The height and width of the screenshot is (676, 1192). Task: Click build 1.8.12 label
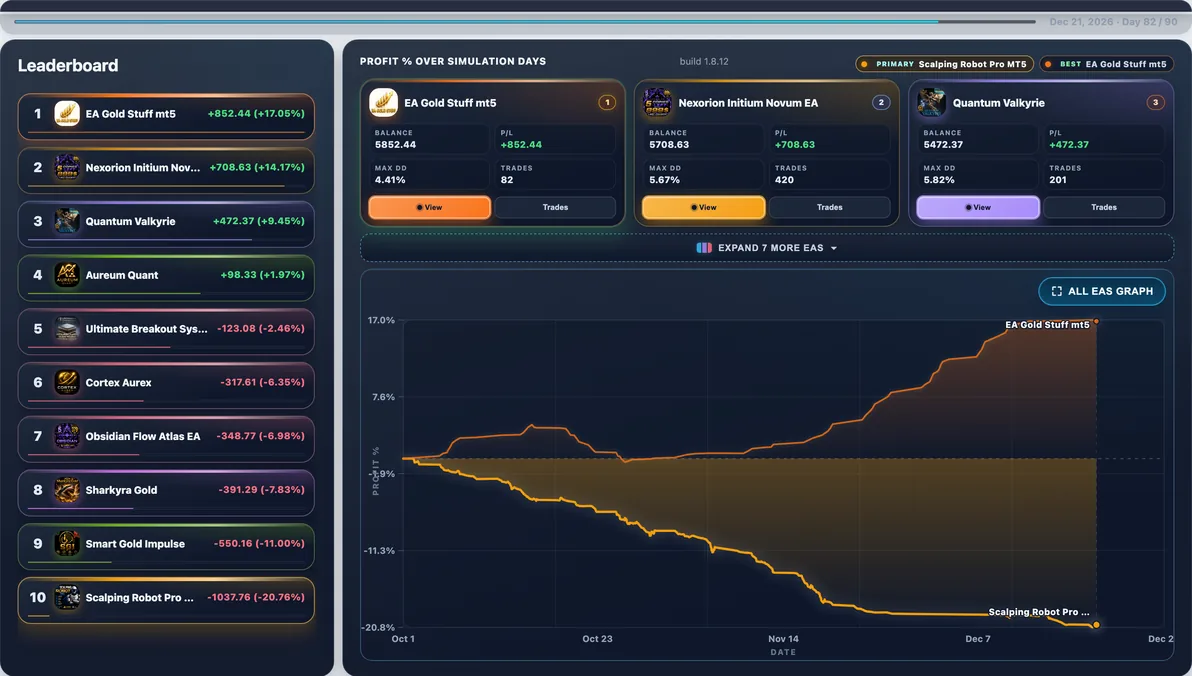click(704, 62)
